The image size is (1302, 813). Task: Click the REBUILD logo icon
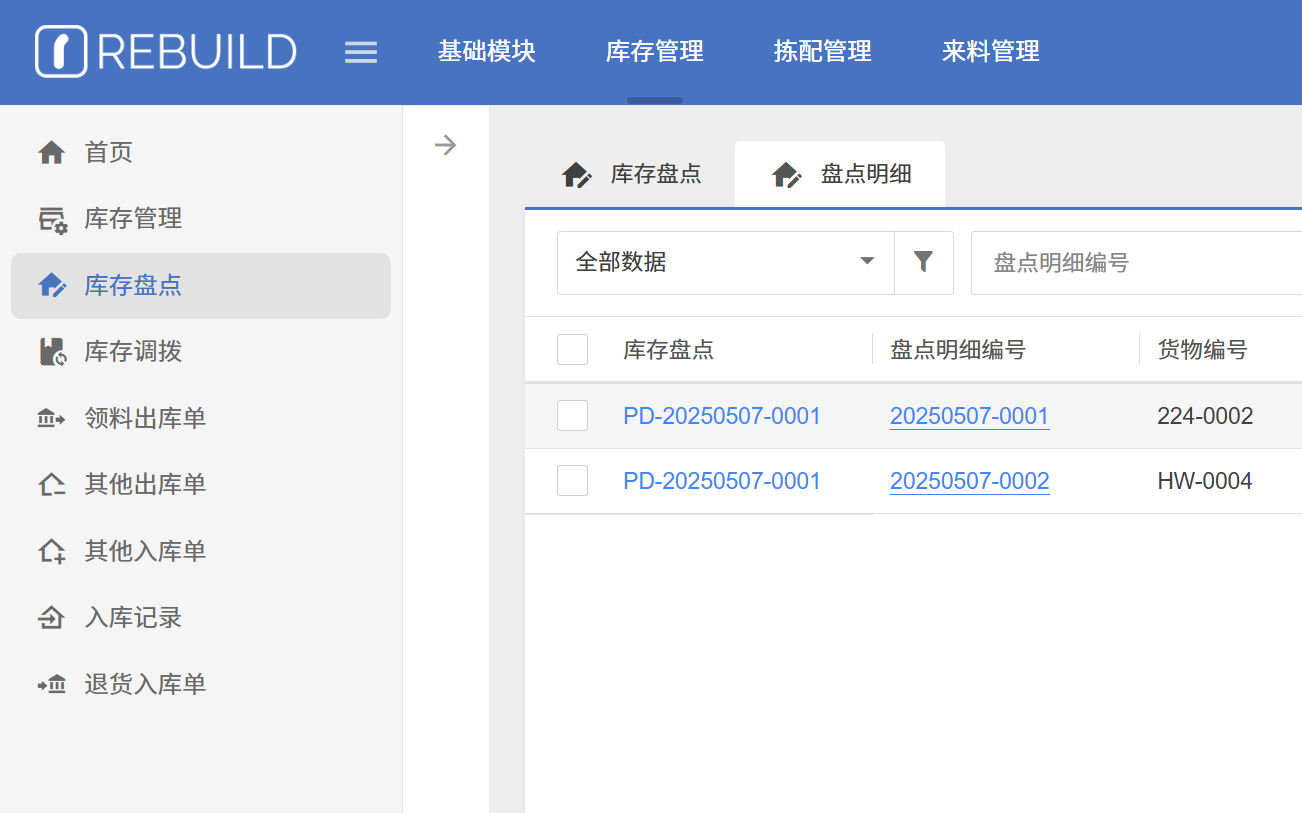click(61, 51)
